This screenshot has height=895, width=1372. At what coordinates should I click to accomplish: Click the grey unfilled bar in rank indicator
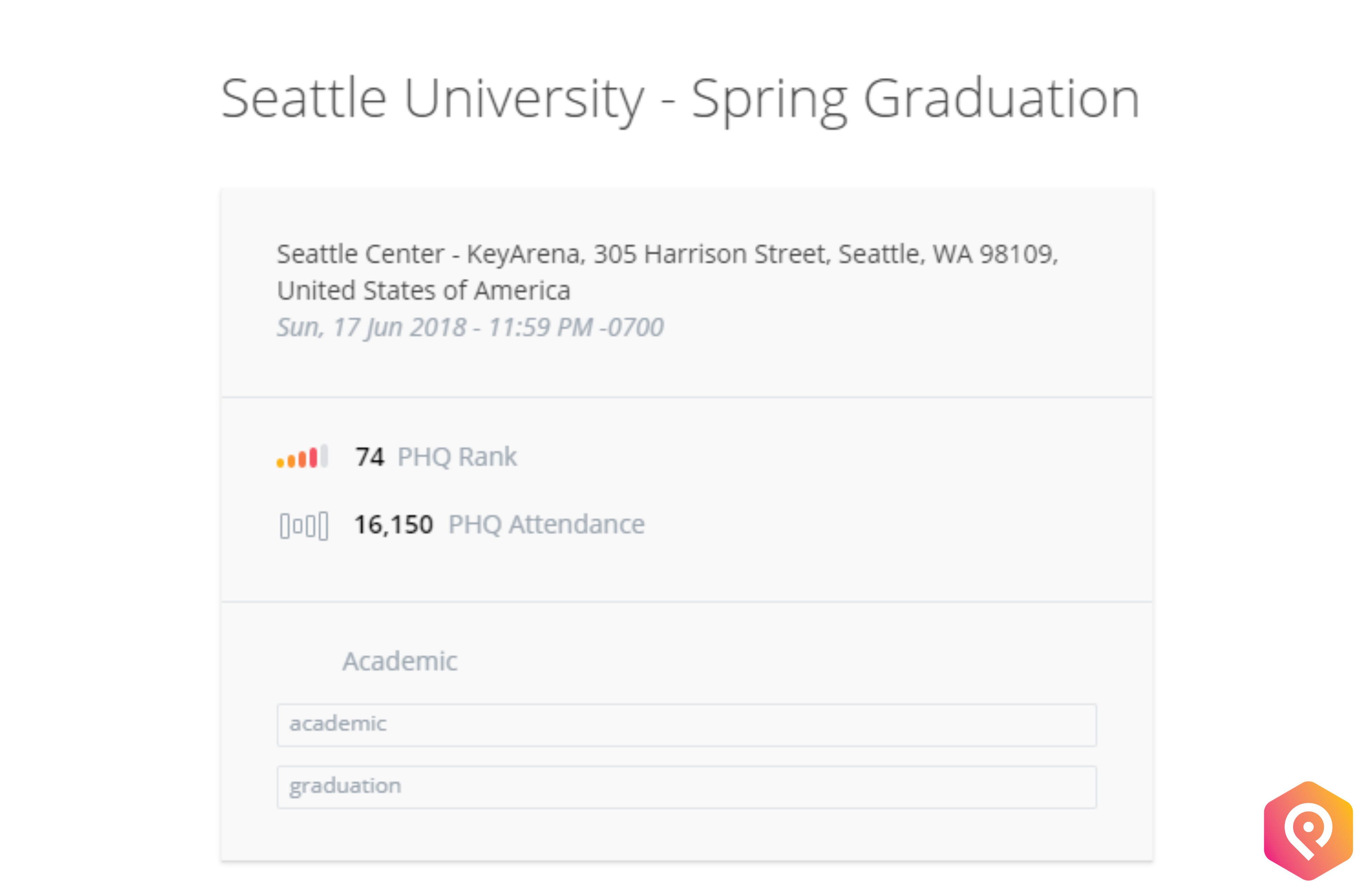click(324, 456)
